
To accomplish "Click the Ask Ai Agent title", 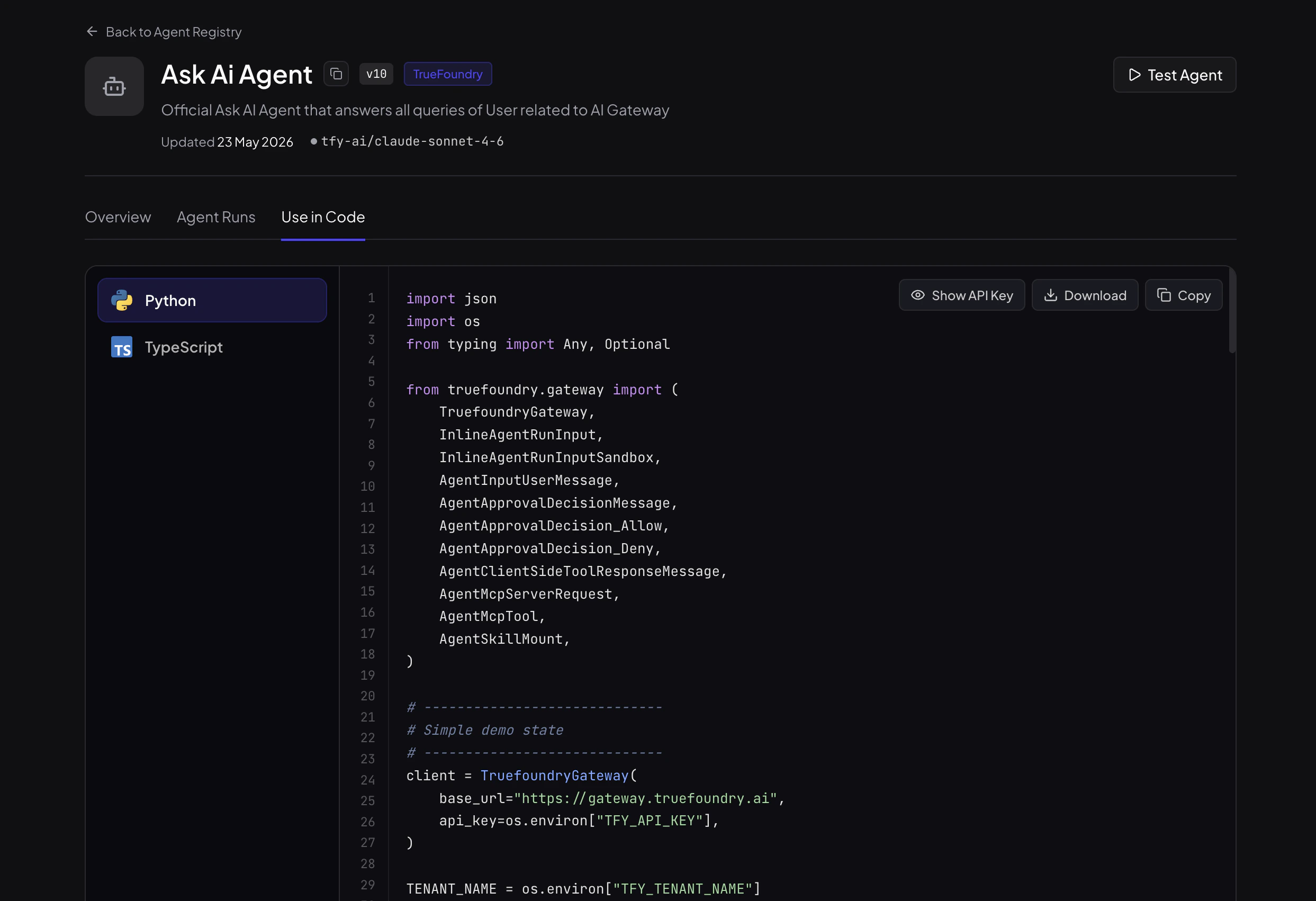I will [x=236, y=74].
